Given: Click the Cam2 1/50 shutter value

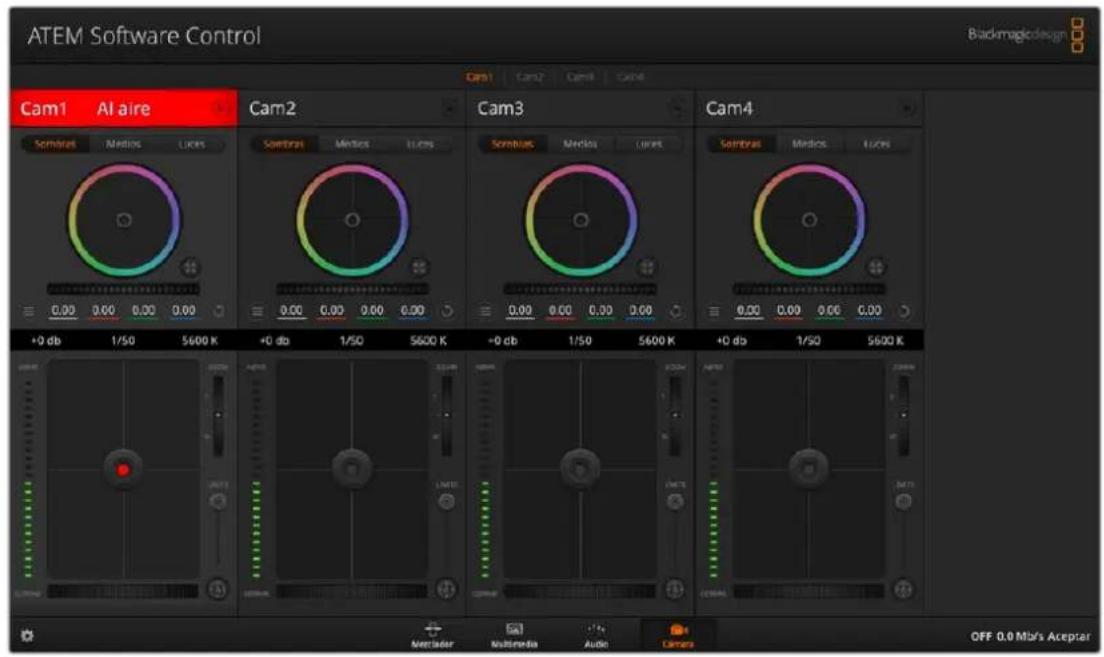Looking at the screenshot, I should coord(351,341).
